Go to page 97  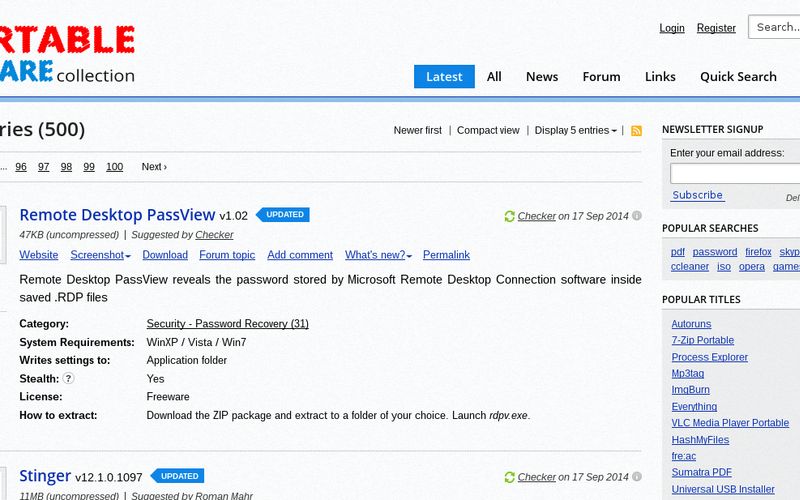click(x=43, y=167)
